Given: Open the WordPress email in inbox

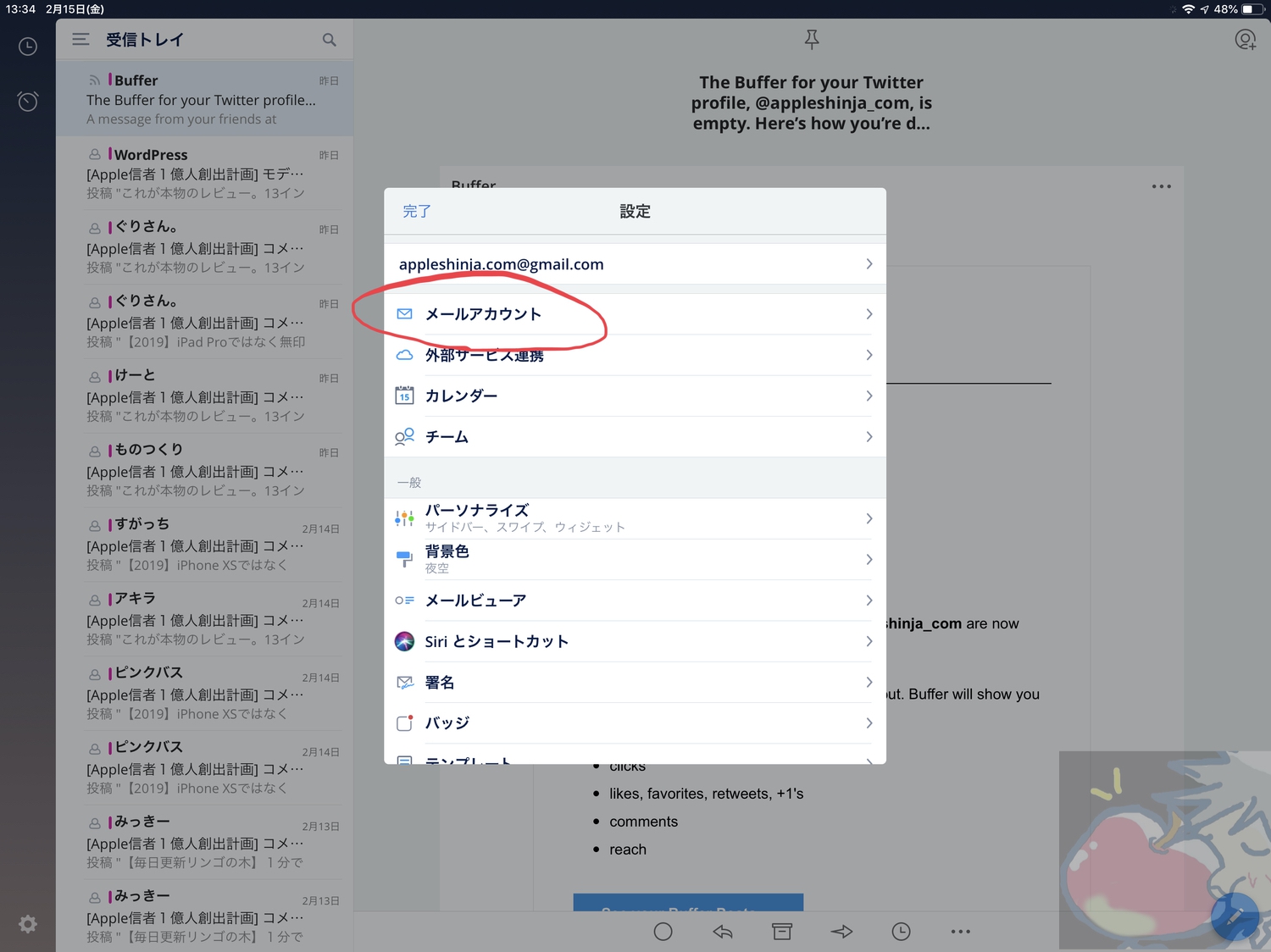Looking at the screenshot, I should coord(204,174).
